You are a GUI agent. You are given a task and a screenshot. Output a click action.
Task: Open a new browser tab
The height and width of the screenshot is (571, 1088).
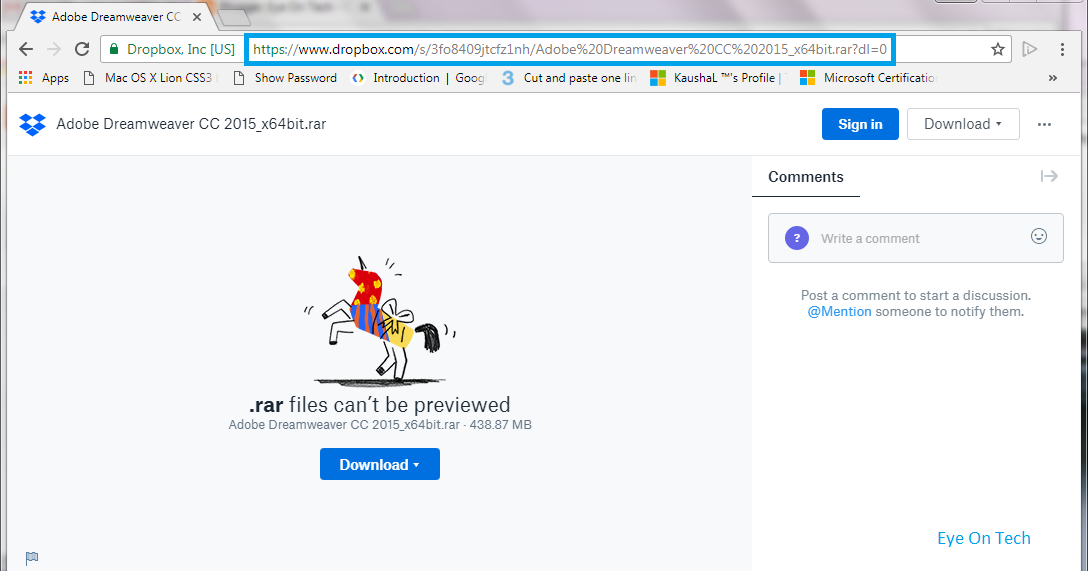[x=234, y=17]
